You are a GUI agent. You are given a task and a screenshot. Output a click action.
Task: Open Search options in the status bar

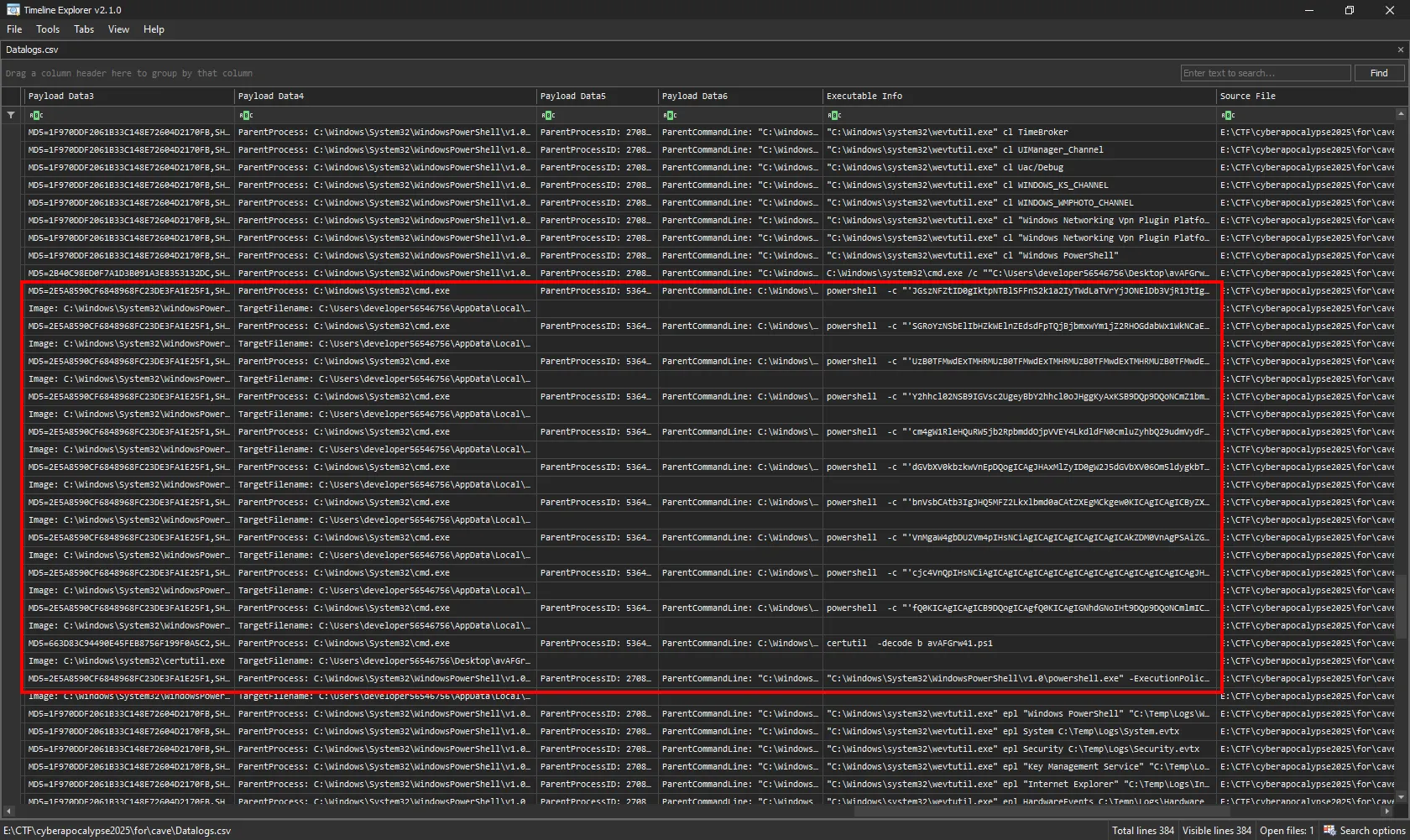point(1365,831)
